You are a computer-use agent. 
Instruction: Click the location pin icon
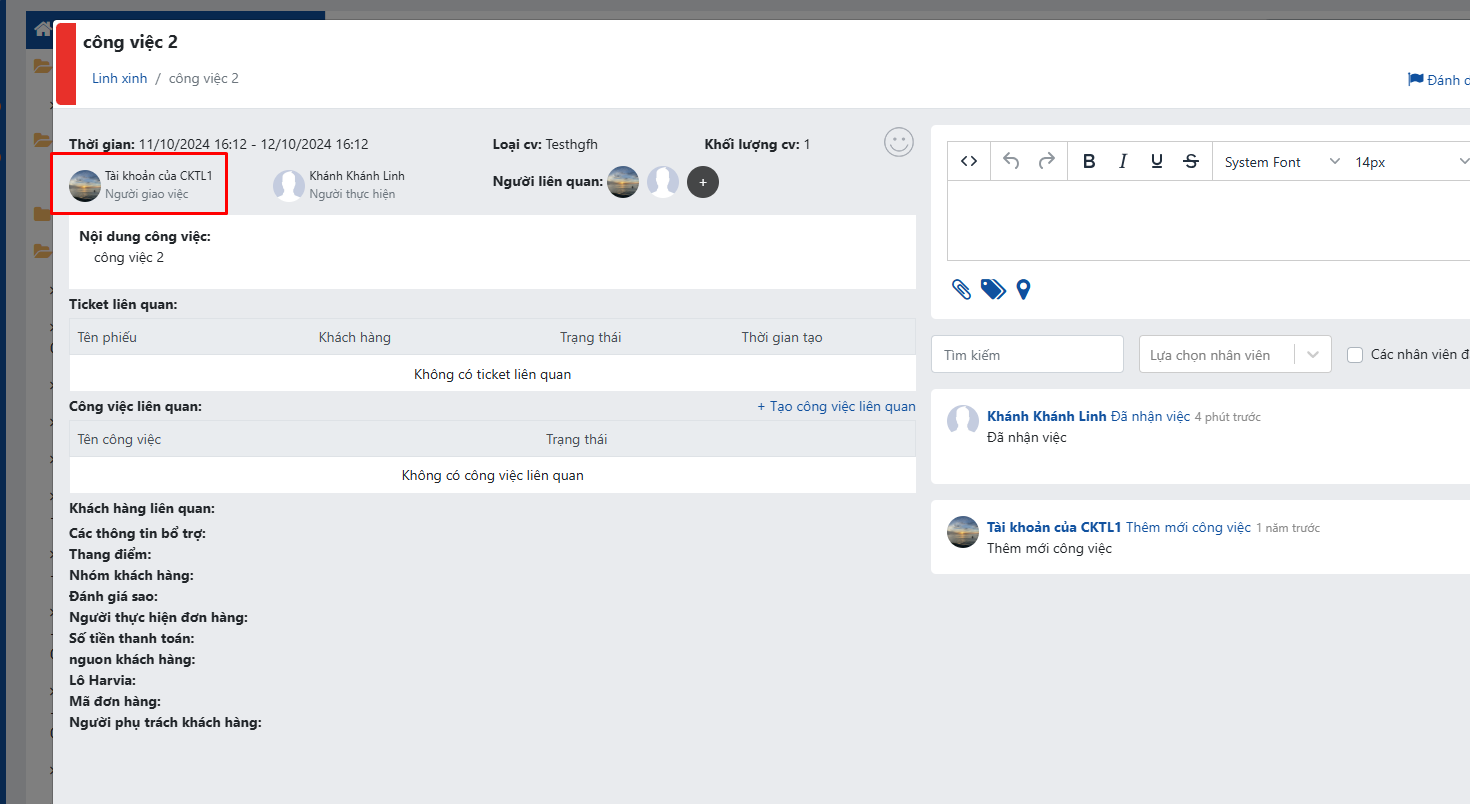click(x=1023, y=290)
